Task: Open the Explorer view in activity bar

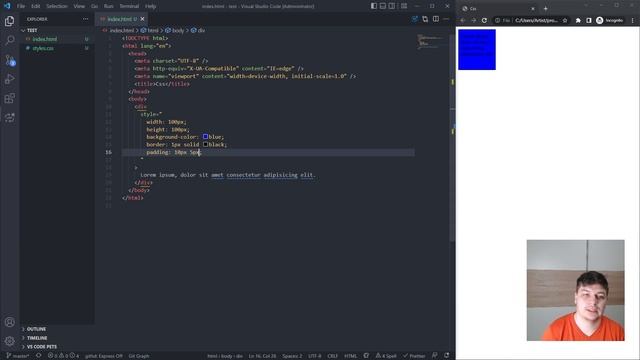Action: click(9, 21)
